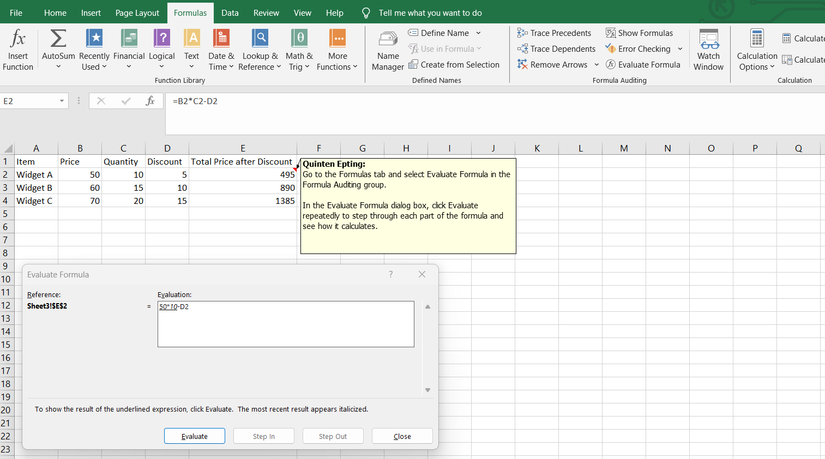
Task: Toggle Show Formulas view
Action: point(639,33)
